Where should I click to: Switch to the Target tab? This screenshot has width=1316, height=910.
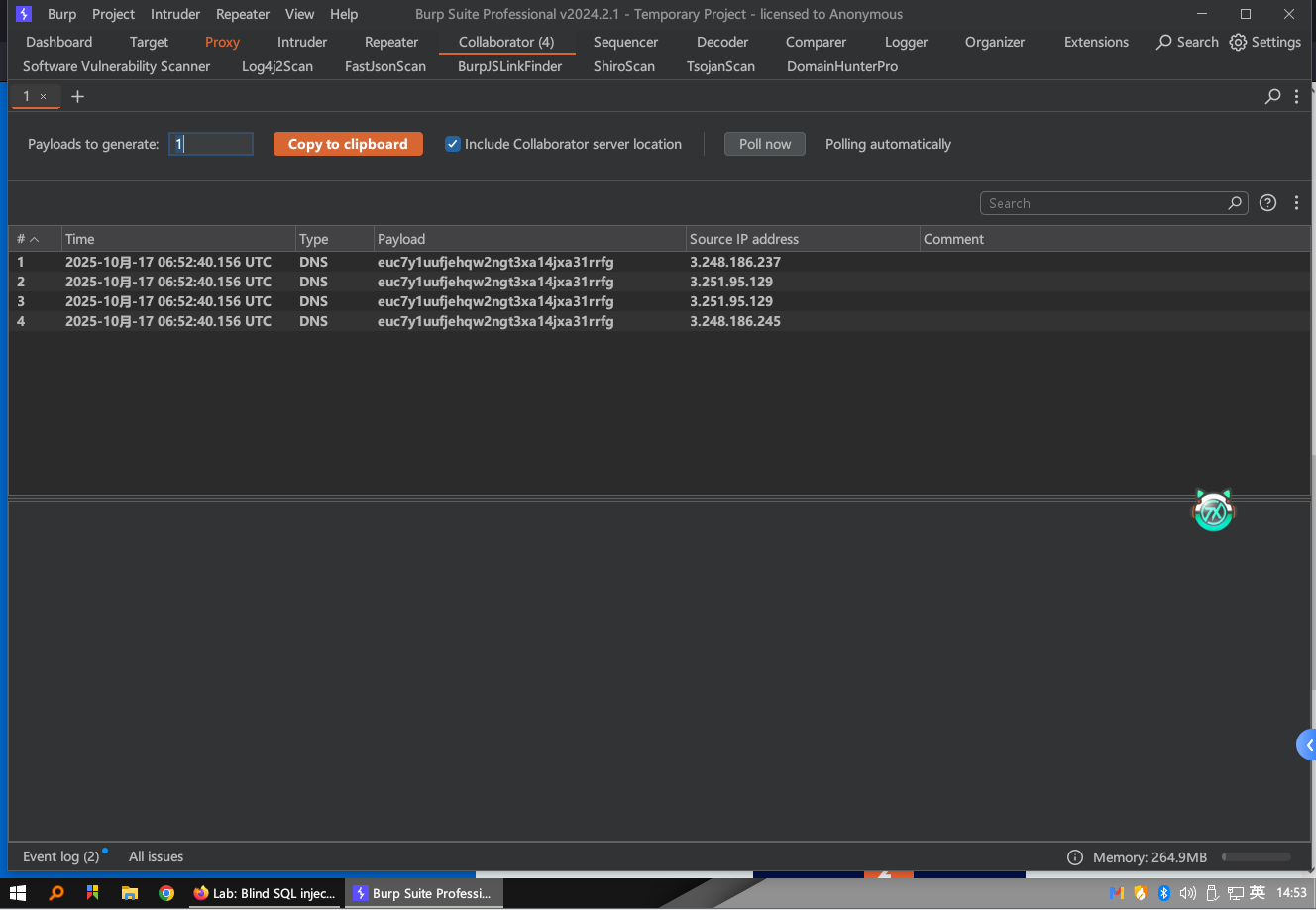(x=149, y=42)
